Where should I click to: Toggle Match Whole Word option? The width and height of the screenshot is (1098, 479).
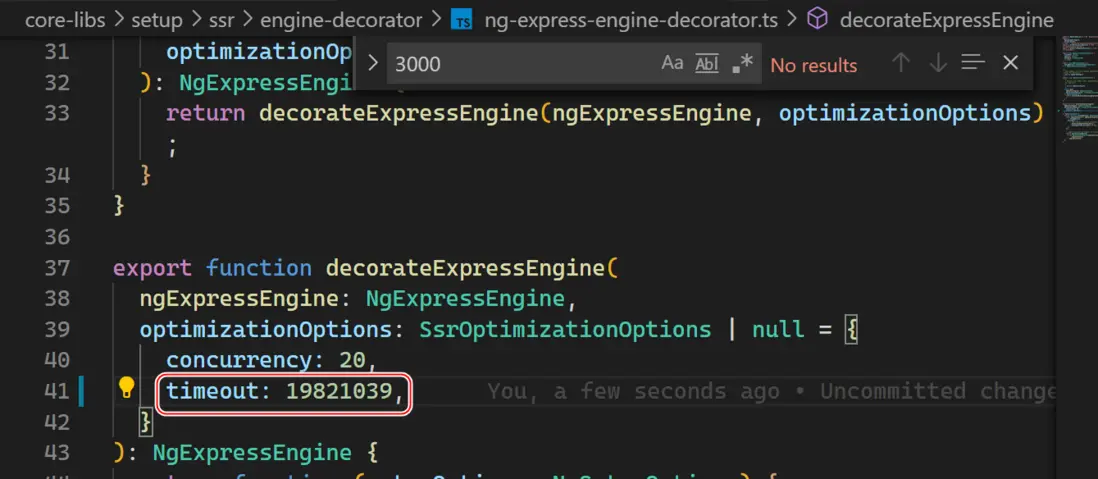(x=707, y=63)
